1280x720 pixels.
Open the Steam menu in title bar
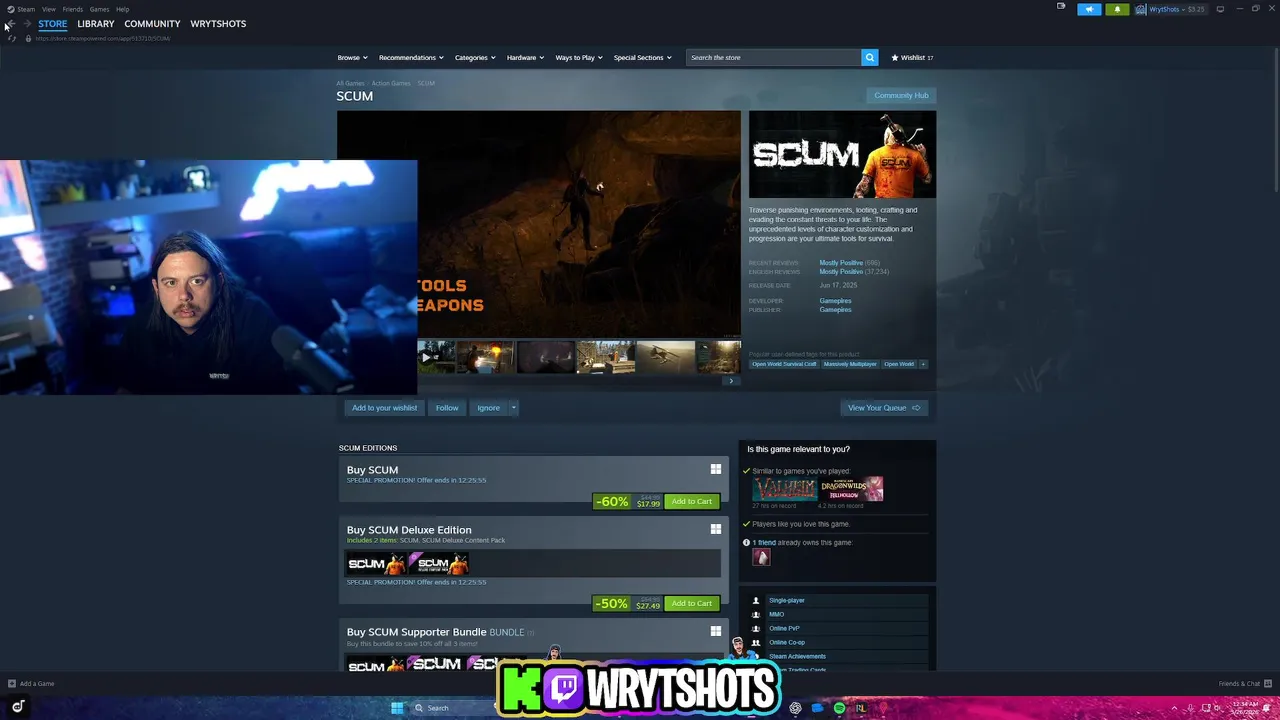(x=26, y=9)
